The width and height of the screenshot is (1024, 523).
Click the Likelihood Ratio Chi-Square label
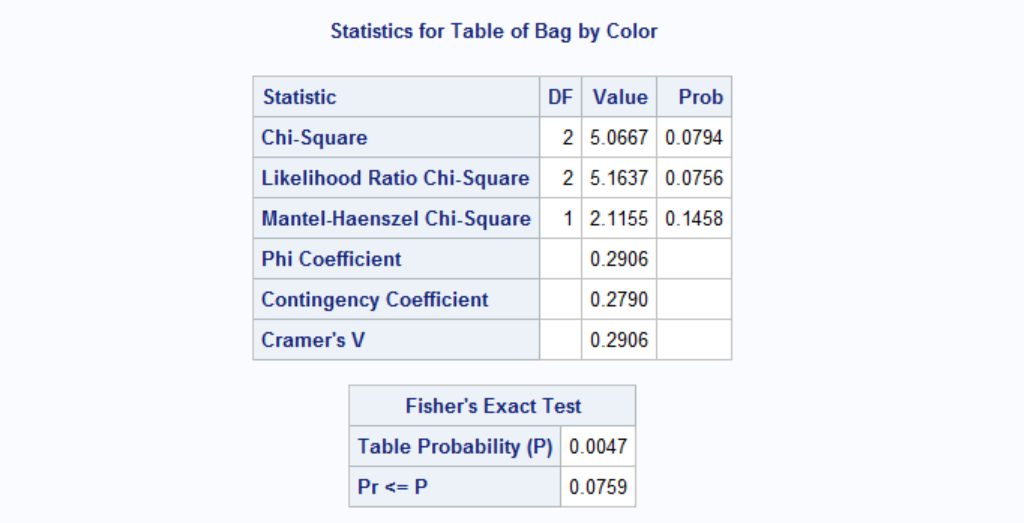click(395, 178)
